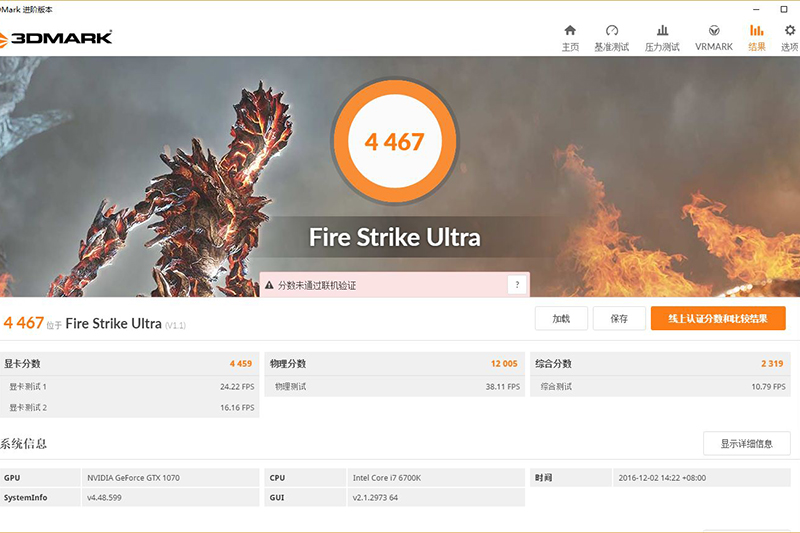Image resolution: width=800 pixels, height=533 pixels.
Task: Click the physics score value 12 005
Action: tap(504, 364)
